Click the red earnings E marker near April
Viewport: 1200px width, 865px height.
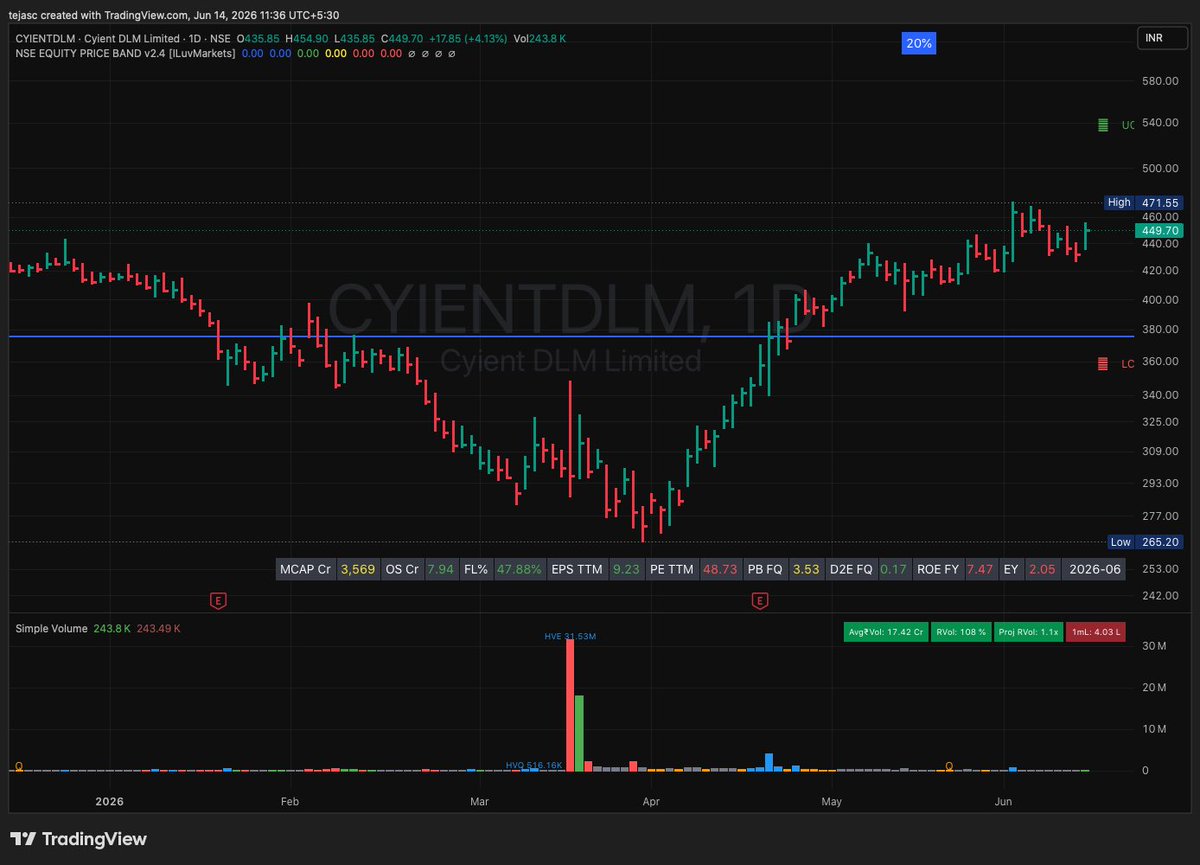[x=760, y=600]
